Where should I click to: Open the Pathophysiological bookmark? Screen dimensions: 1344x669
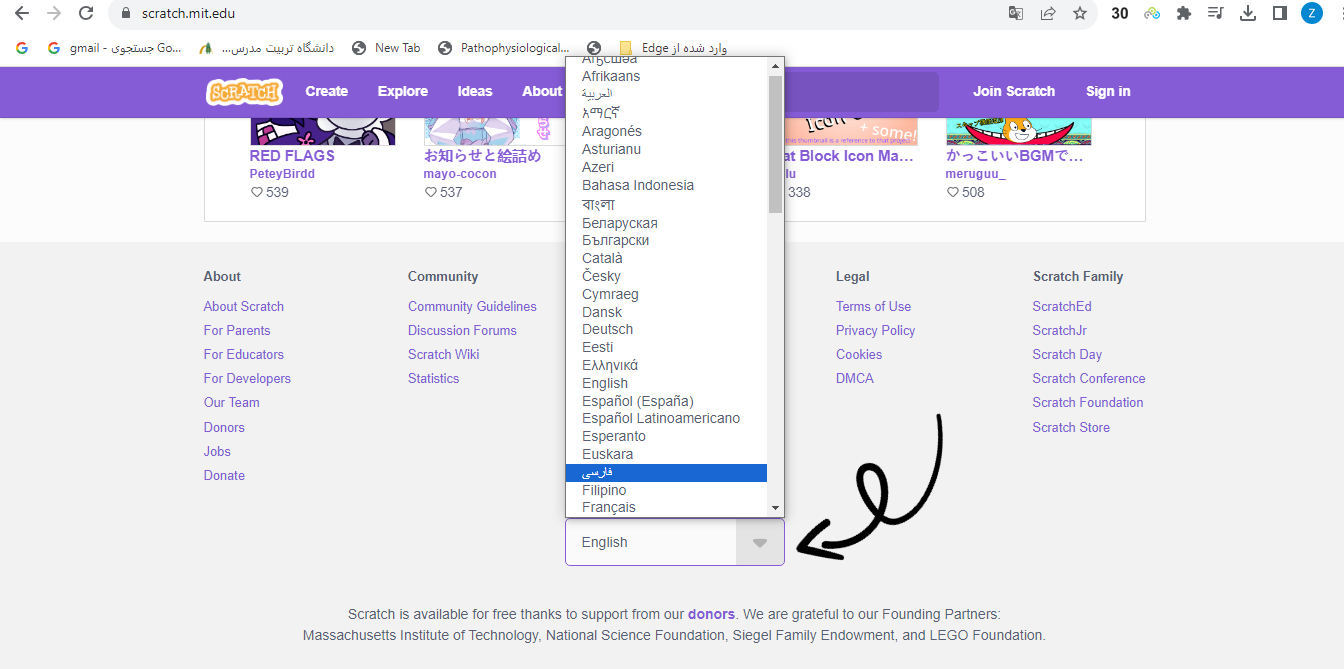point(503,48)
